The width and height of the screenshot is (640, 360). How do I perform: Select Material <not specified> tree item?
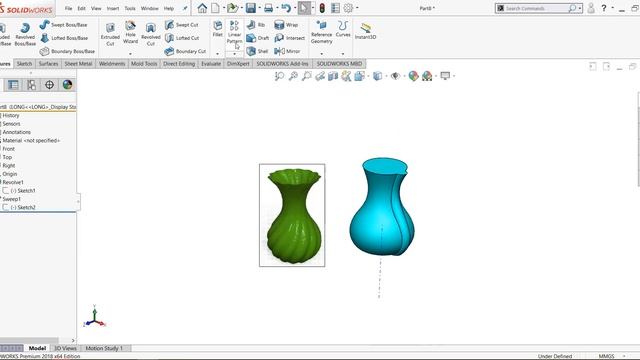click(x=31, y=140)
